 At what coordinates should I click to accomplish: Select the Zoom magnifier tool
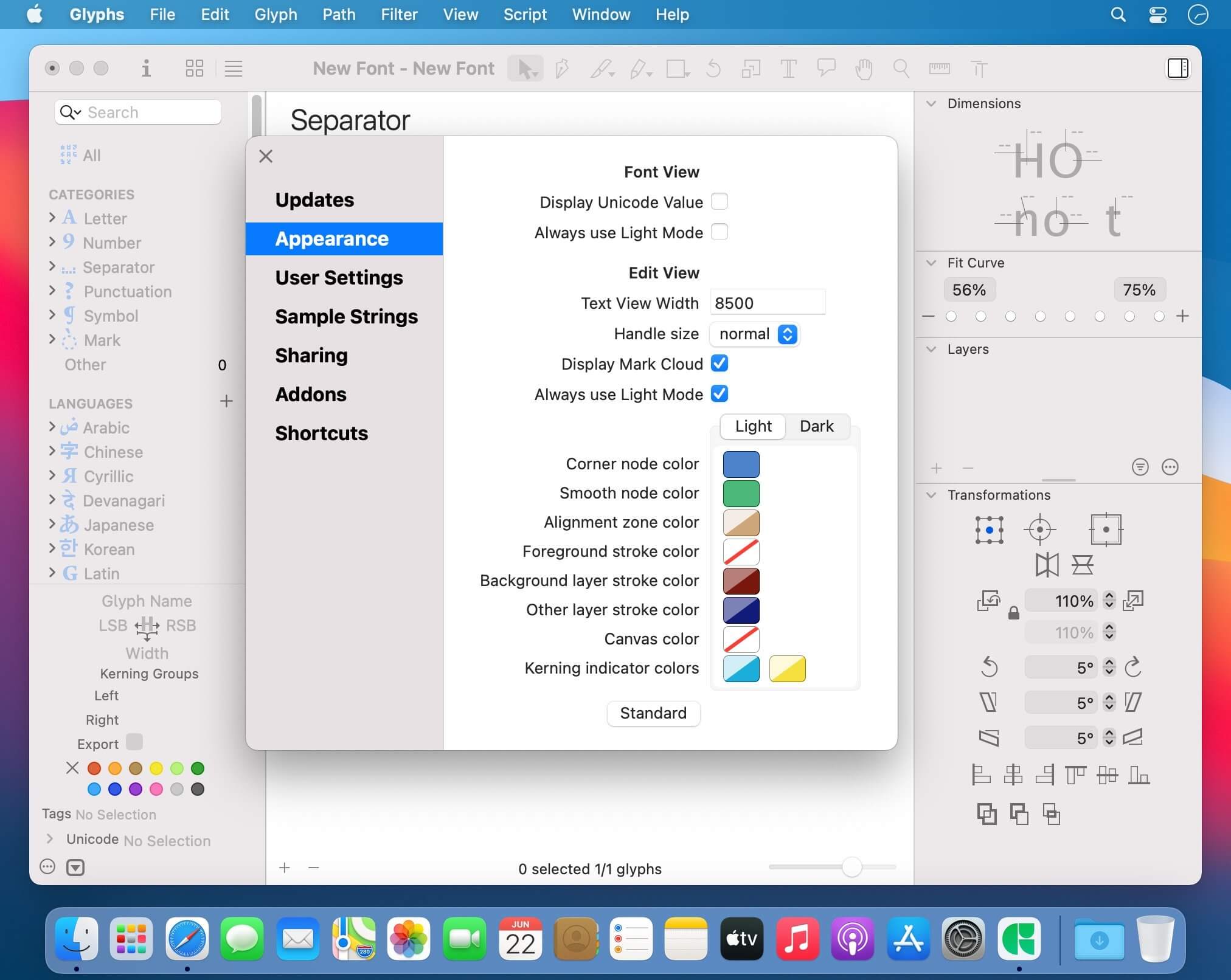tap(901, 69)
